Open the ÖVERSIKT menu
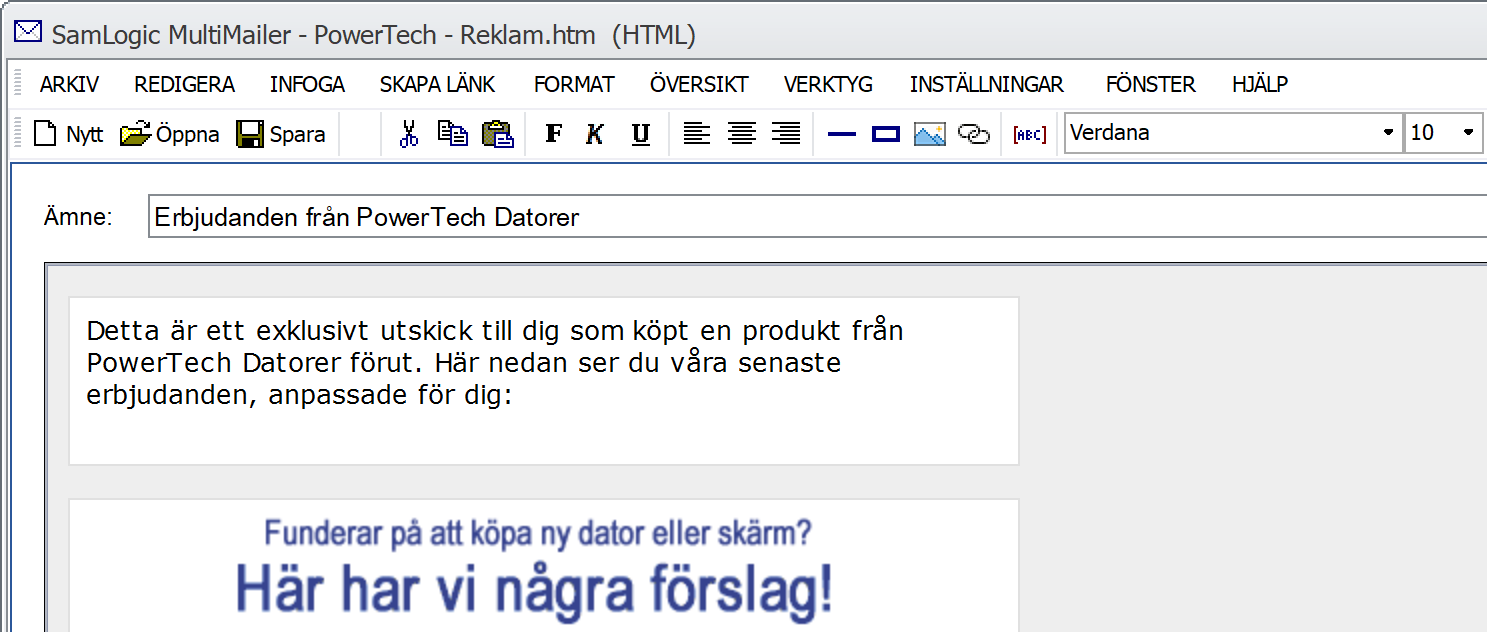This screenshot has width=1487, height=632. (x=699, y=85)
